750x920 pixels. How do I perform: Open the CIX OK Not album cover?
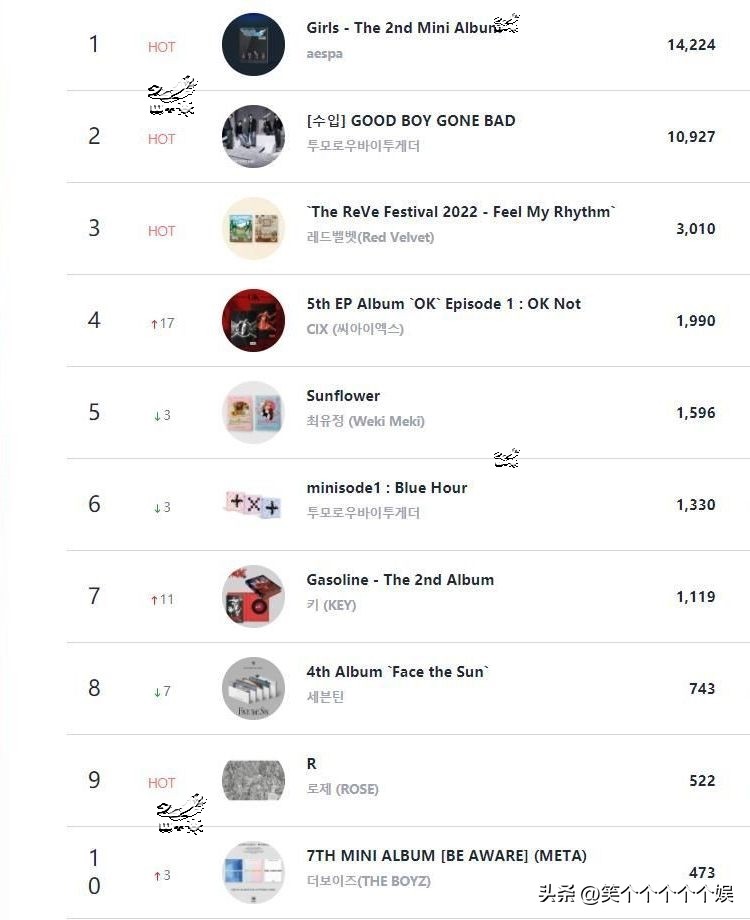253,320
